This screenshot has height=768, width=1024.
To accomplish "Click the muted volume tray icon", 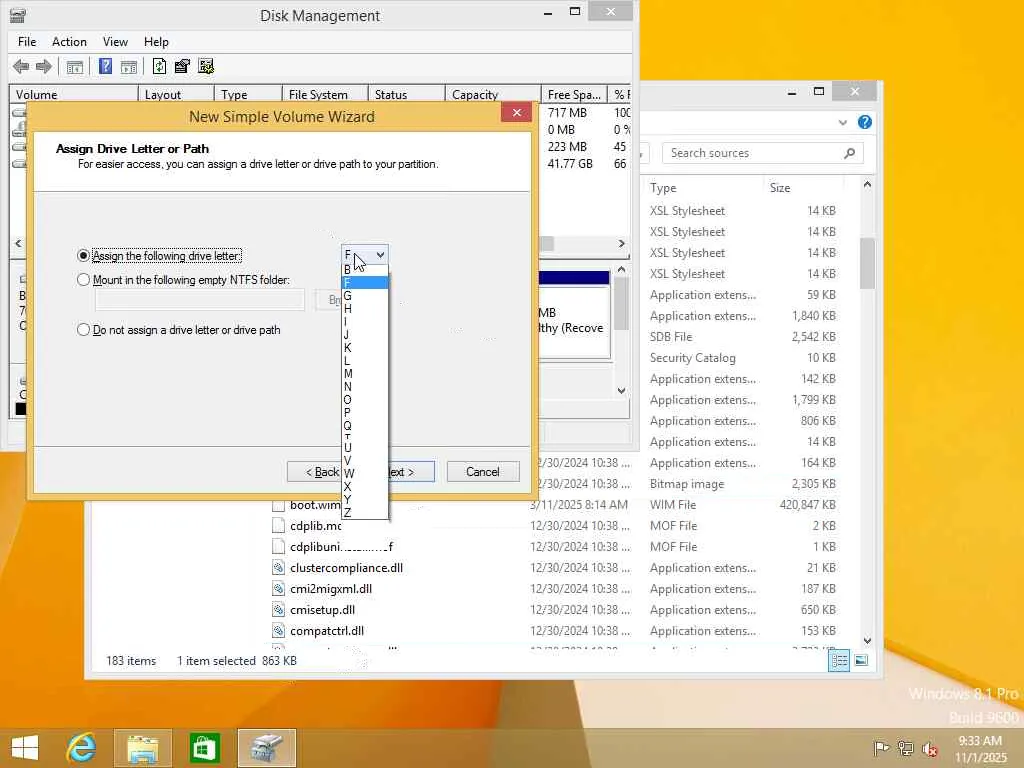I will [929, 748].
